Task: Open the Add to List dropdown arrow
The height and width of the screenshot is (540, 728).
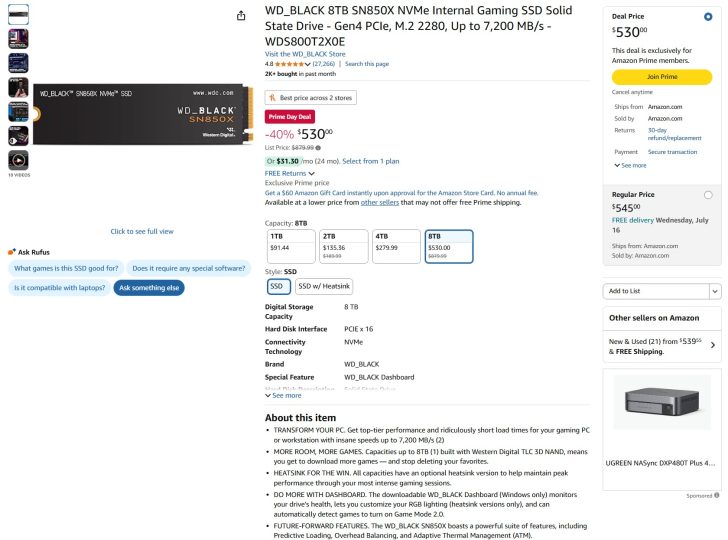Action: coord(715,291)
